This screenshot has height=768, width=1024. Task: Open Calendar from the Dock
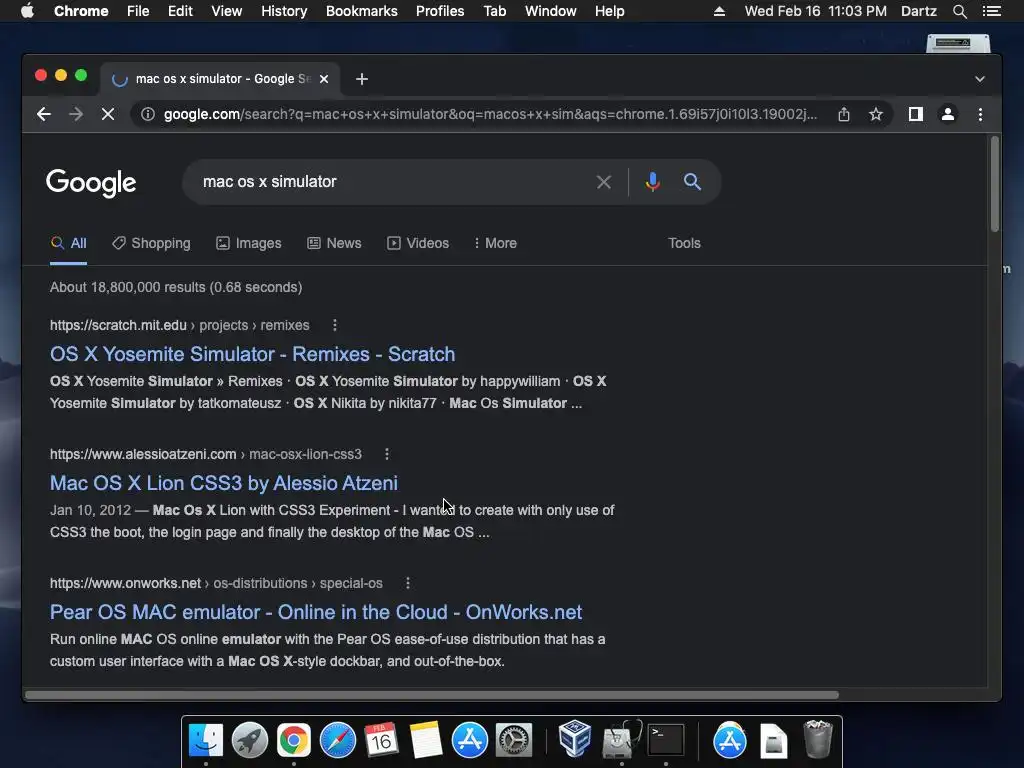[381, 740]
